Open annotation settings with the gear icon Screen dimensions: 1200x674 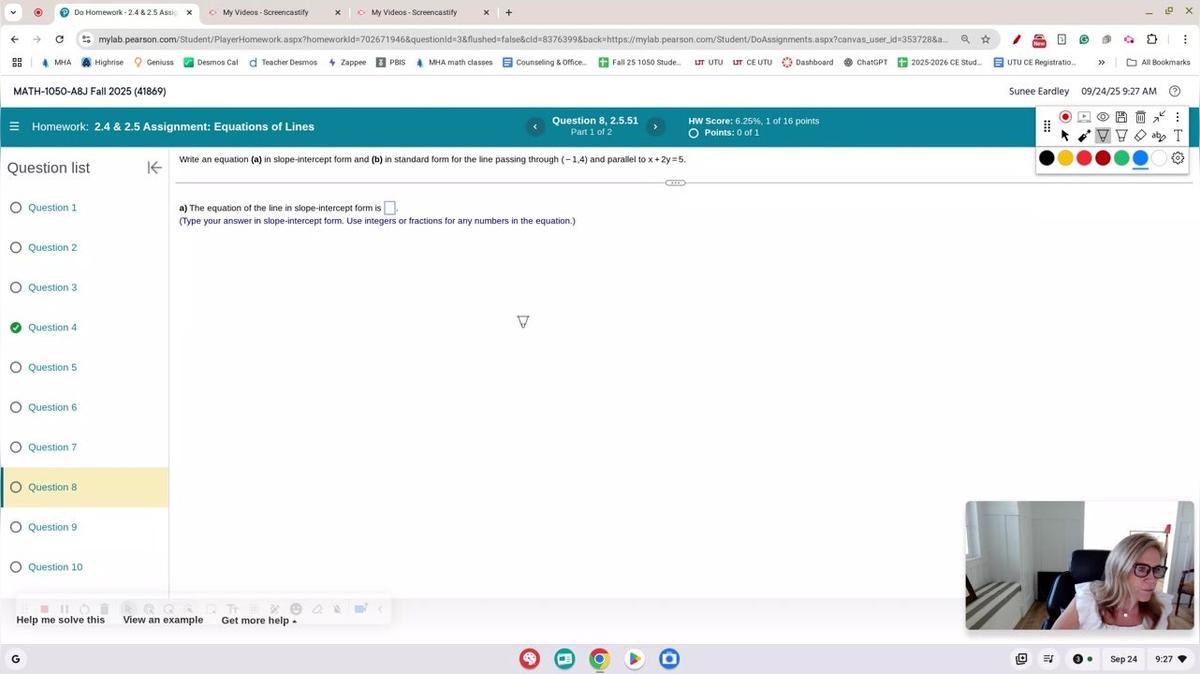[1177, 157]
